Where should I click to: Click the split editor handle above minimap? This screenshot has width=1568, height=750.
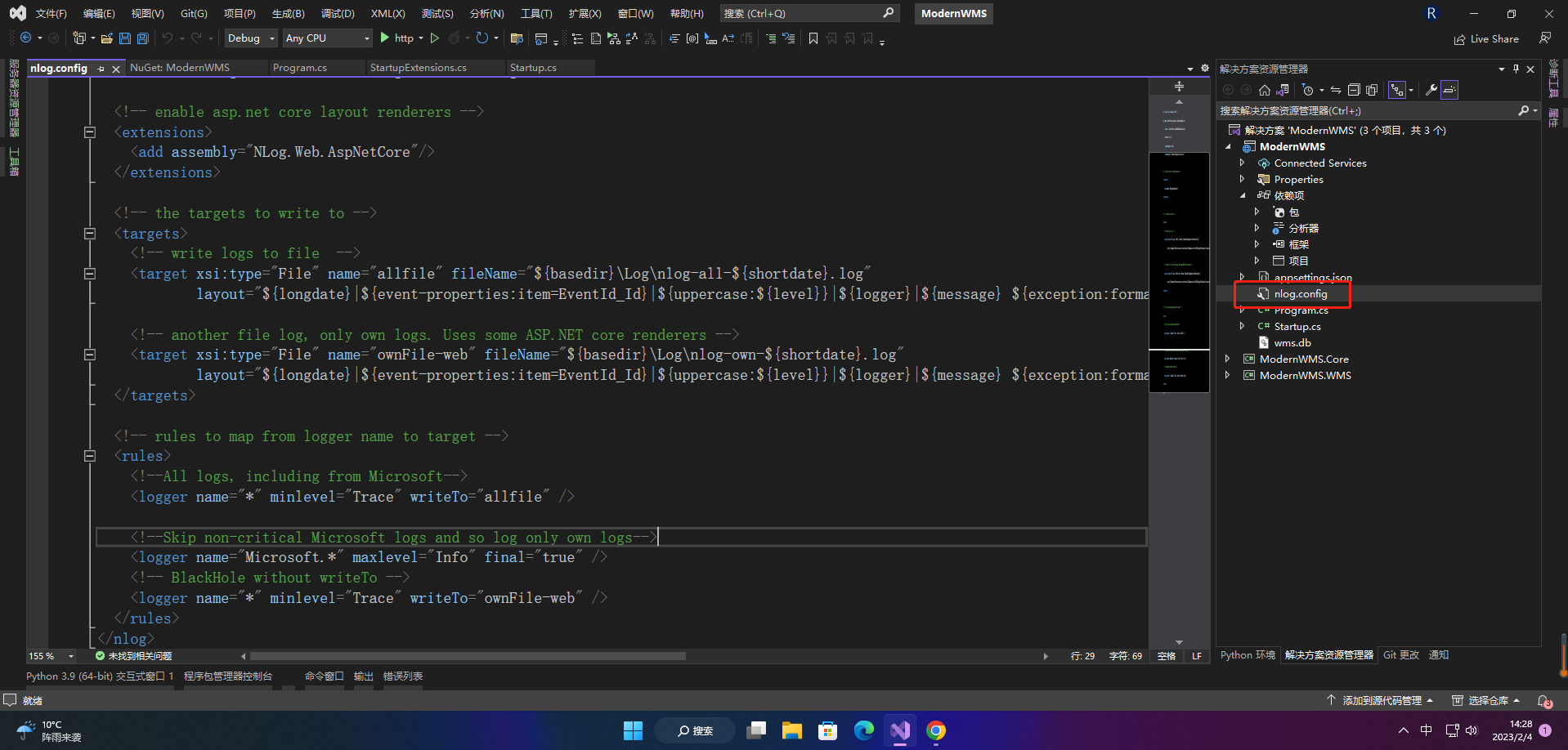point(1179,86)
